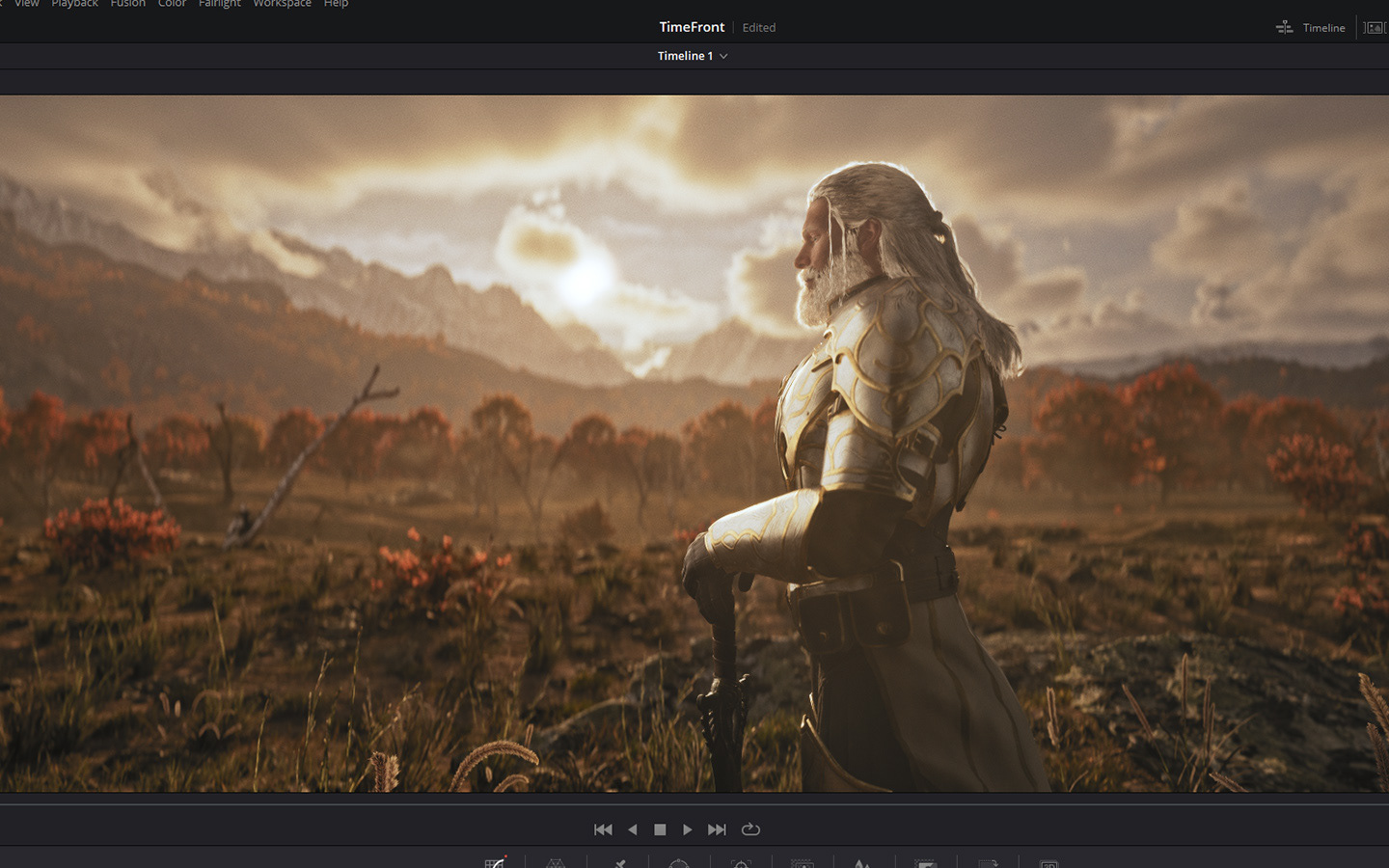The image size is (1389, 868).
Task: Jump to first frame of the clip
Action: [603, 829]
